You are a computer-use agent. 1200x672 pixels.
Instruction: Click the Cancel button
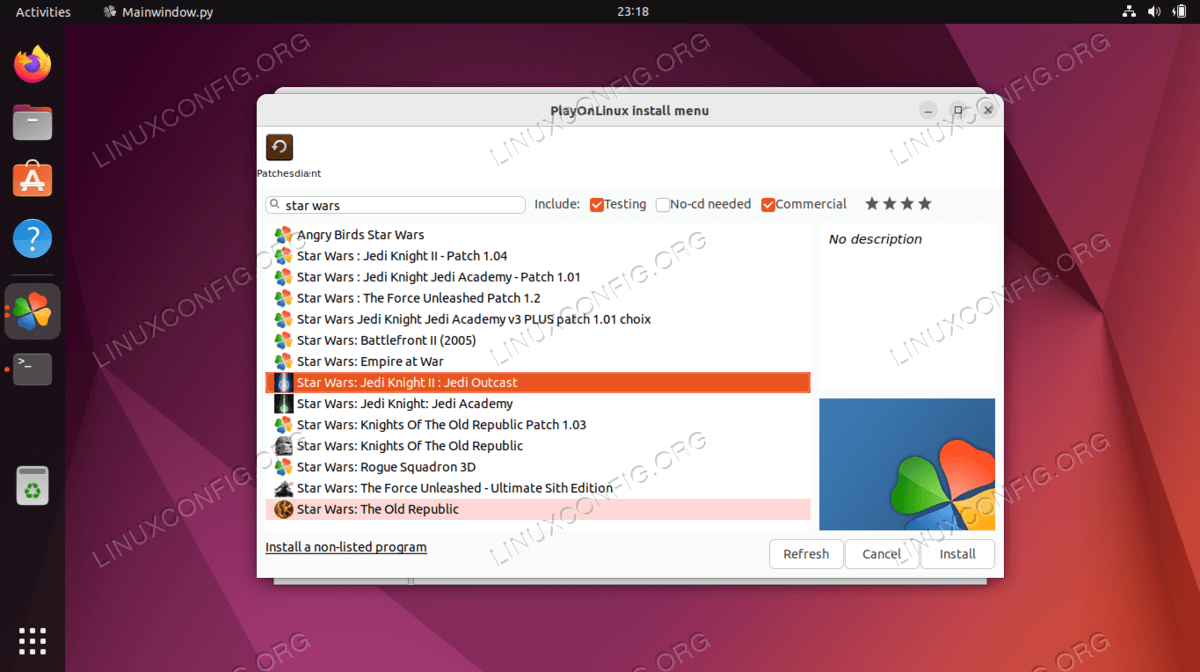[x=882, y=554]
